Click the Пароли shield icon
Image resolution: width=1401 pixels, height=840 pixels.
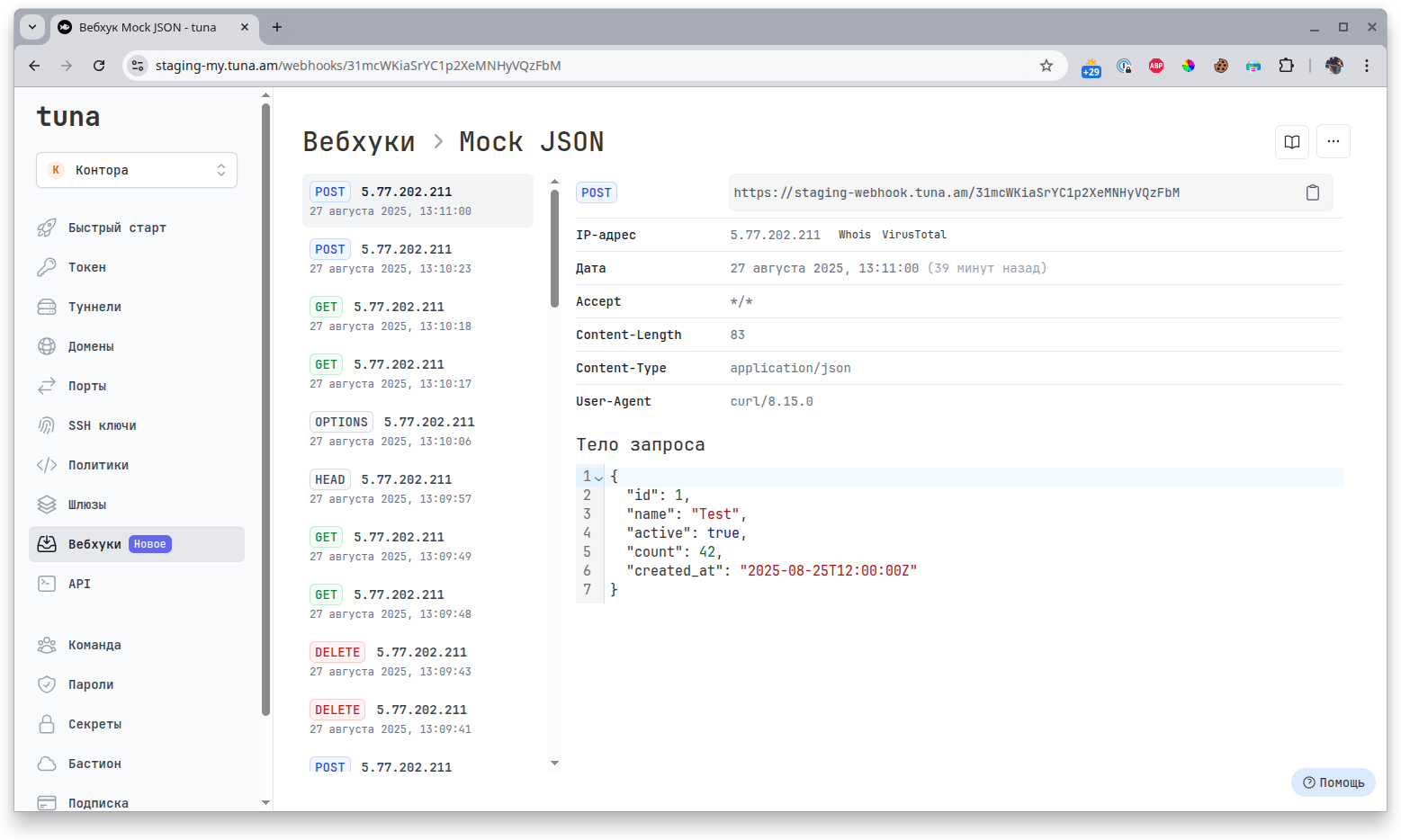(47, 684)
